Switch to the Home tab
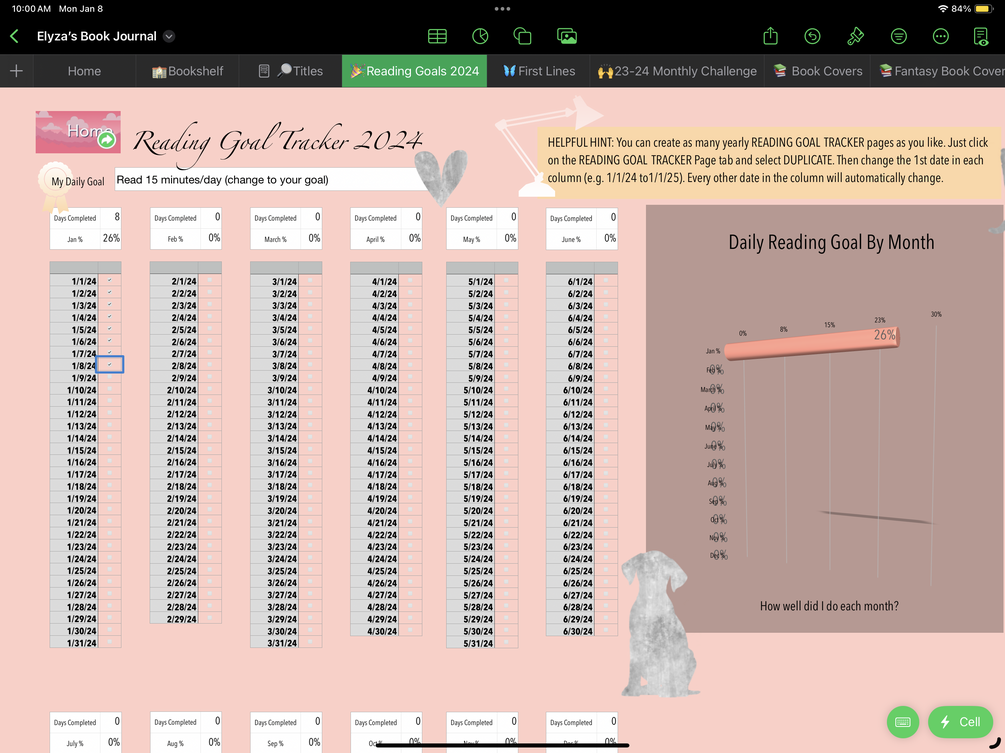Image resolution: width=1005 pixels, height=753 pixels. coord(84,71)
